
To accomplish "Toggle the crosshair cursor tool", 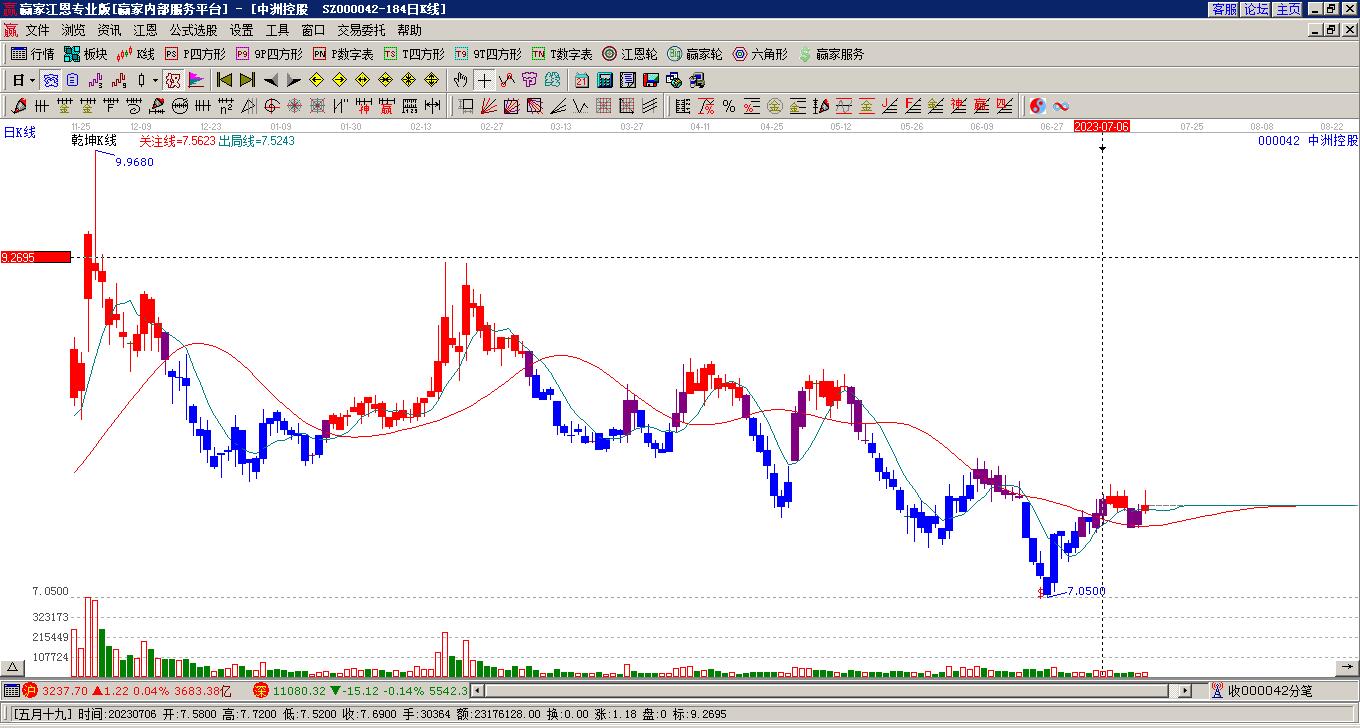I will (x=484, y=80).
